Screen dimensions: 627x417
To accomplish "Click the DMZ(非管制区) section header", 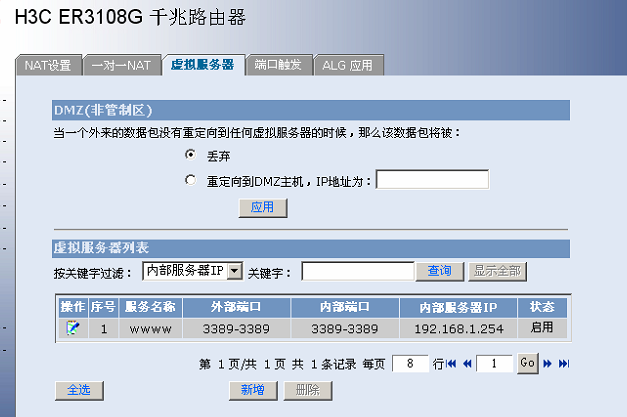I will pos(311,110).
